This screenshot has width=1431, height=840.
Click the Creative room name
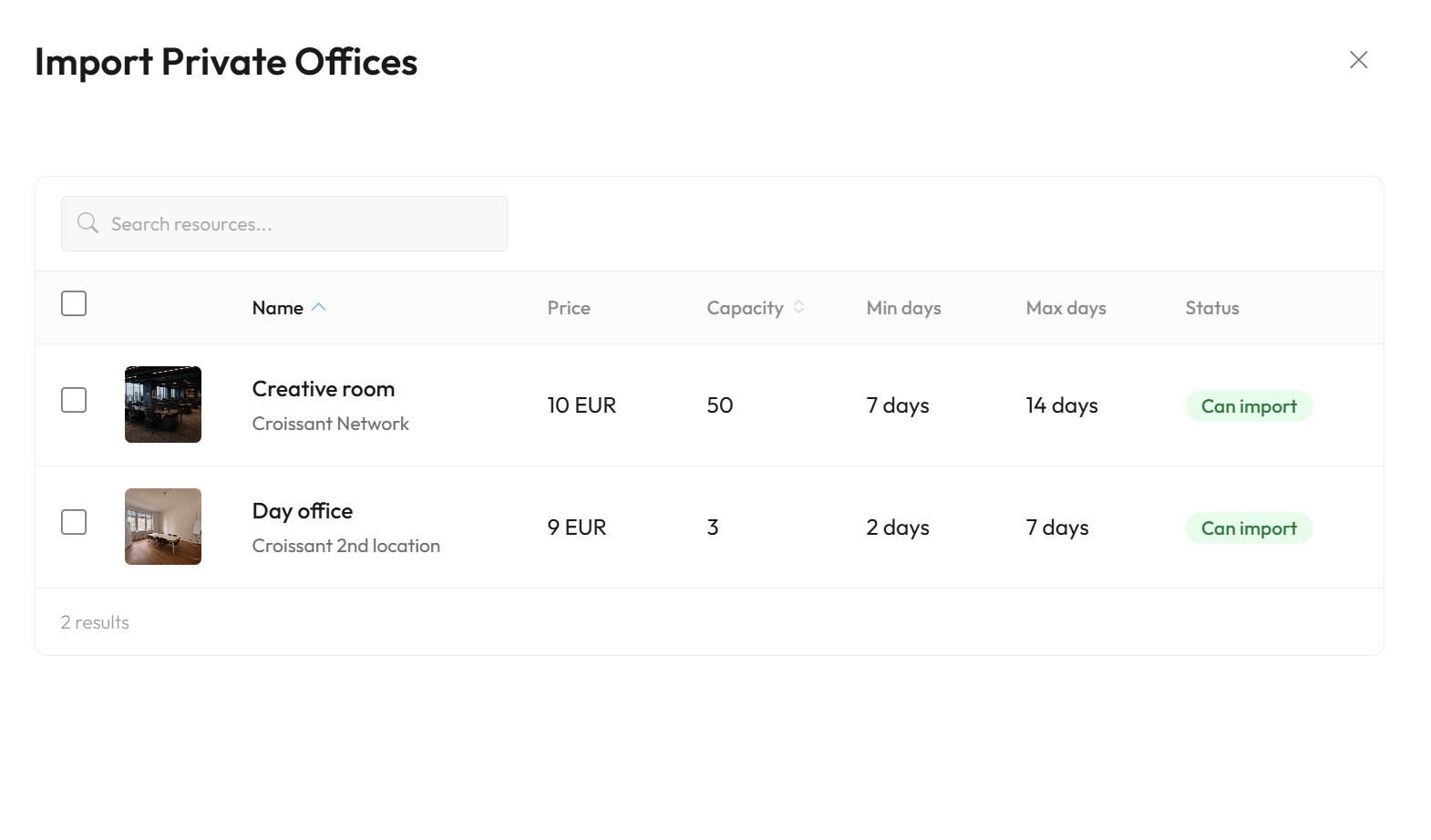[x=324, y=389]
